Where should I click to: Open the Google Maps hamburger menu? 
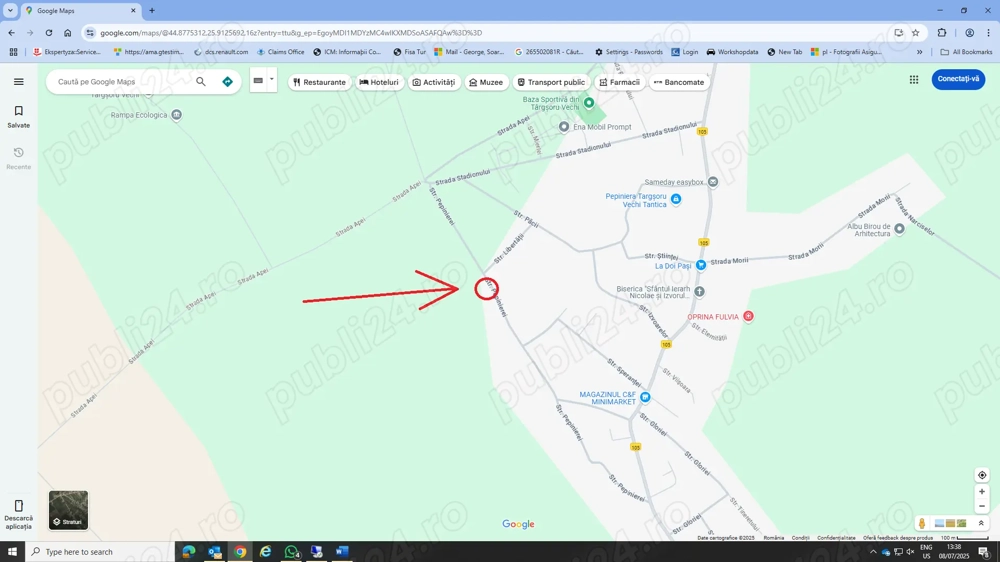[x=18, y=82]
